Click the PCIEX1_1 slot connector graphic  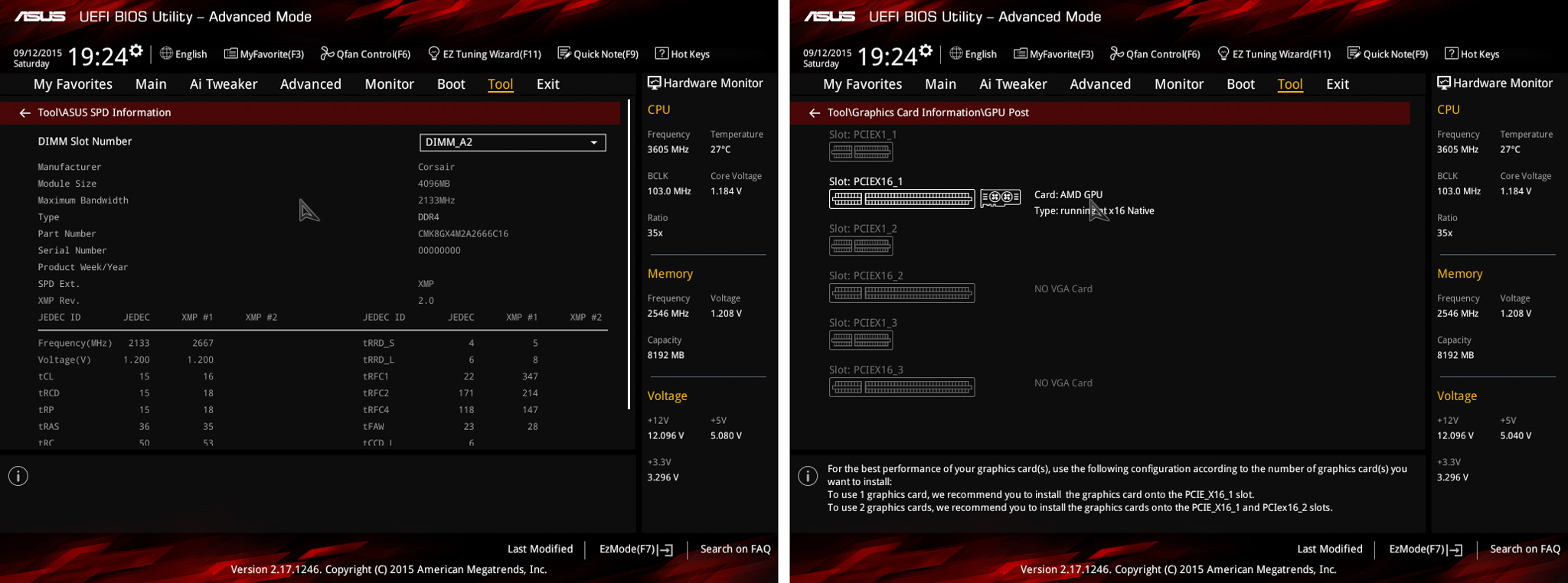pyautogui.click(x=861, y=151)
